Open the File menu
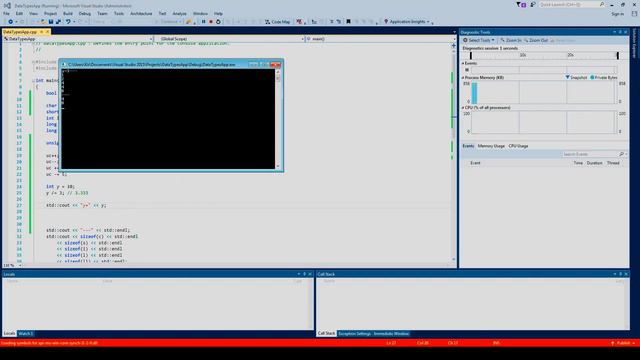The image size is (640, 360). [6, 13]
